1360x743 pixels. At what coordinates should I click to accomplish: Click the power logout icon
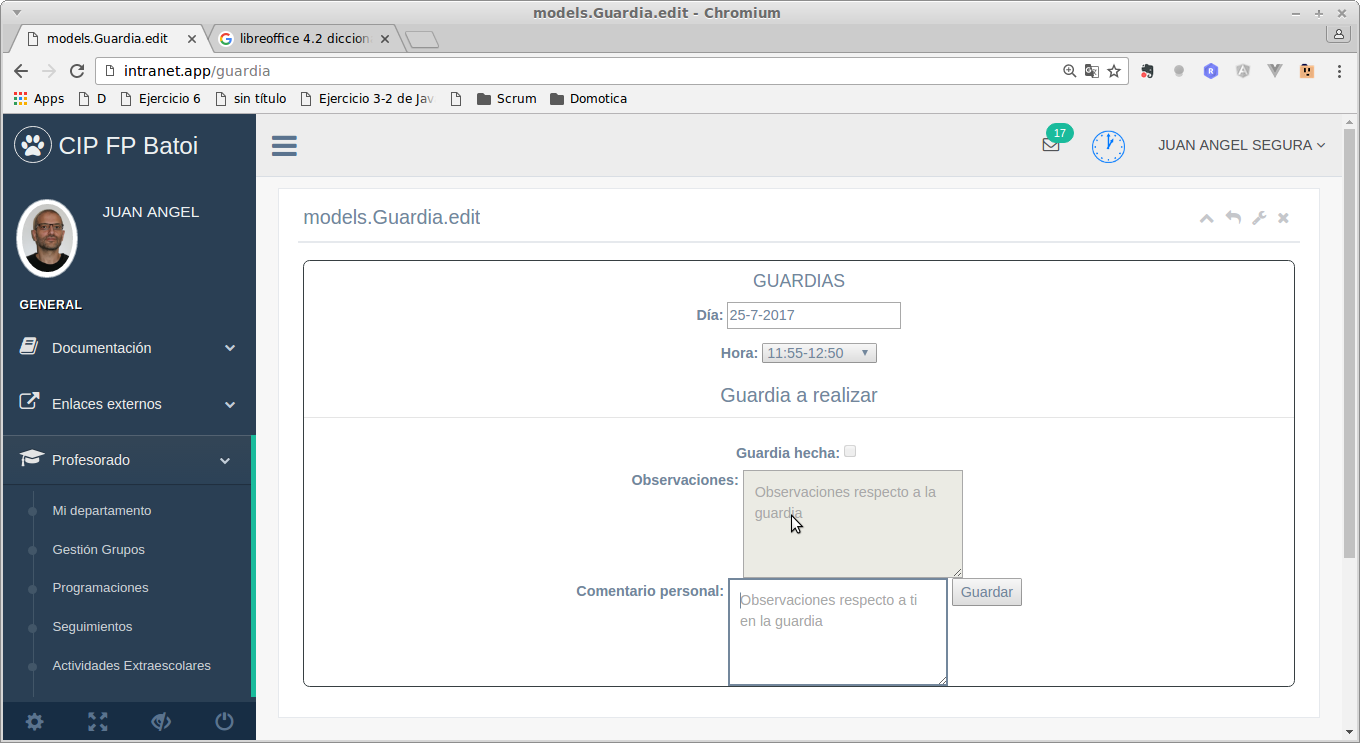224,721
